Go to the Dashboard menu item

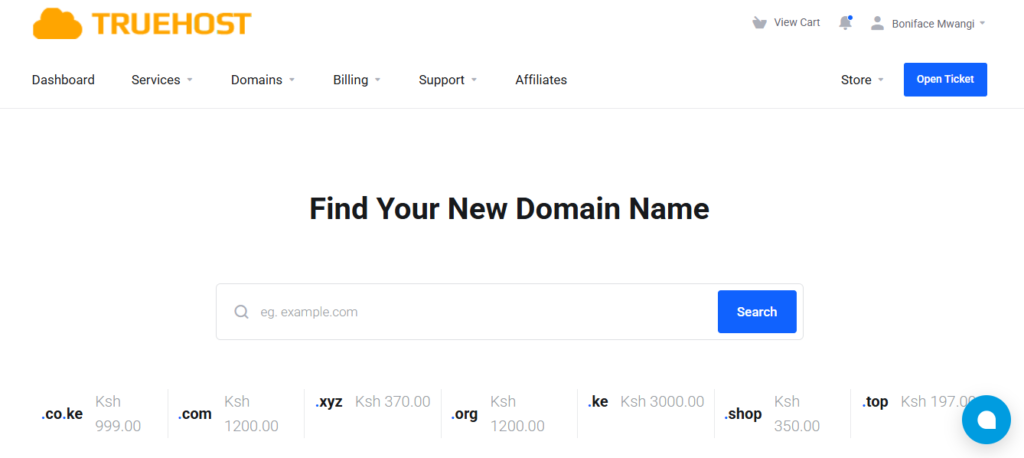click(63, 80)
